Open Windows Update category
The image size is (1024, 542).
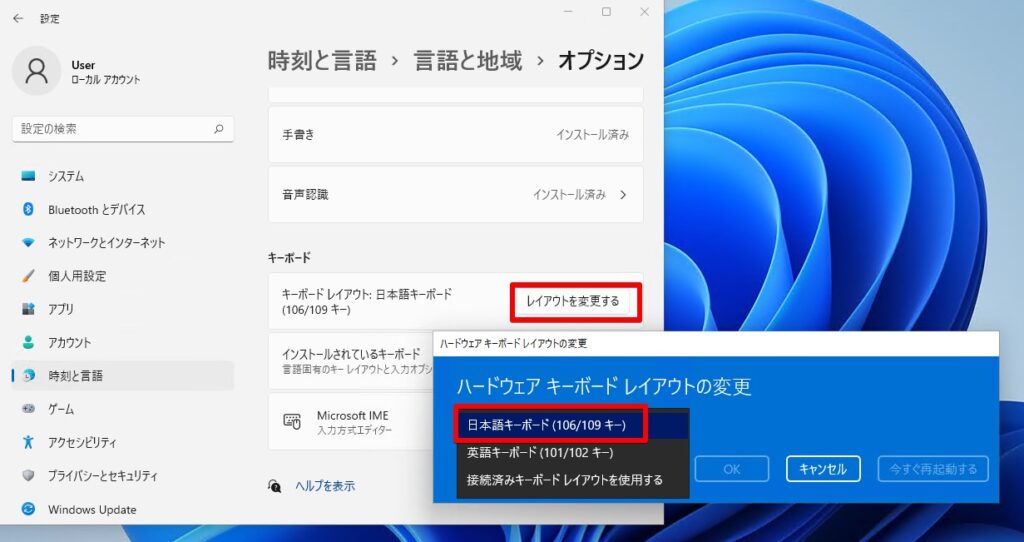coord(123,509)
